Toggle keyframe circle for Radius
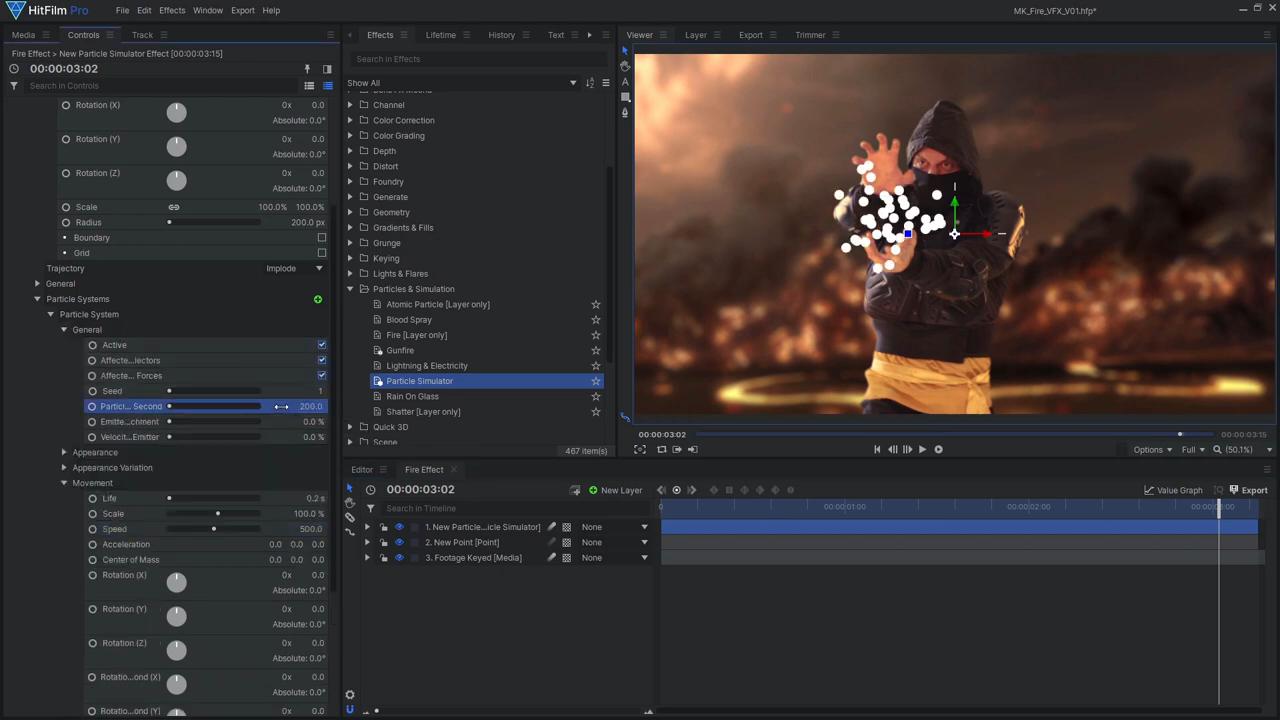Image resolution: width=1280 pixels, height=720 pixels. click(x=66, y=223)
